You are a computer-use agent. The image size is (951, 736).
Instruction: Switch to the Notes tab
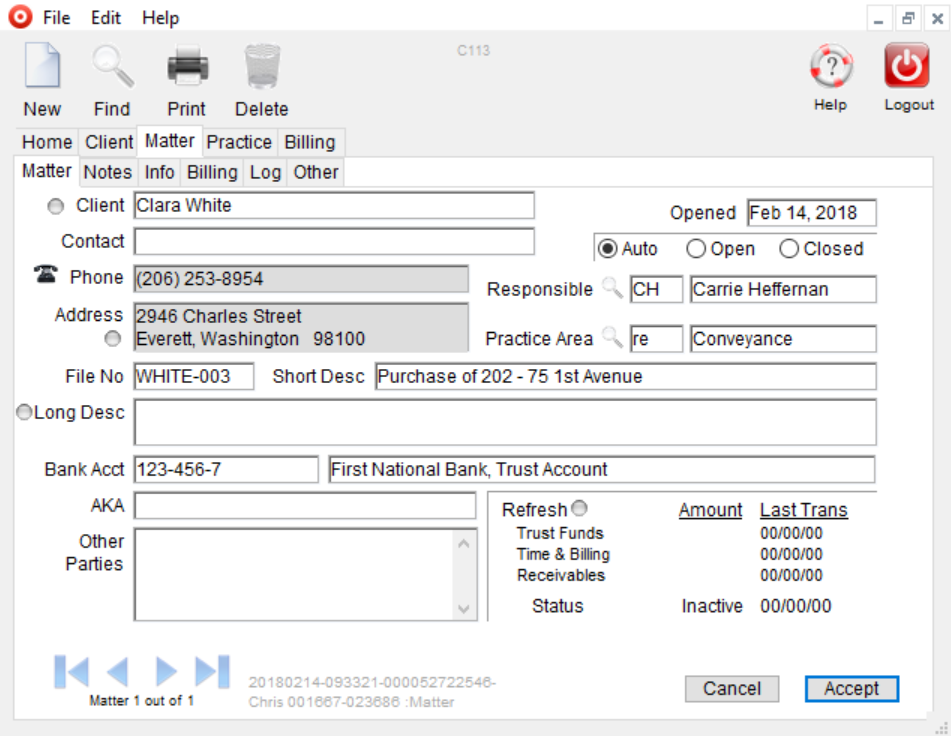point(106,172)
